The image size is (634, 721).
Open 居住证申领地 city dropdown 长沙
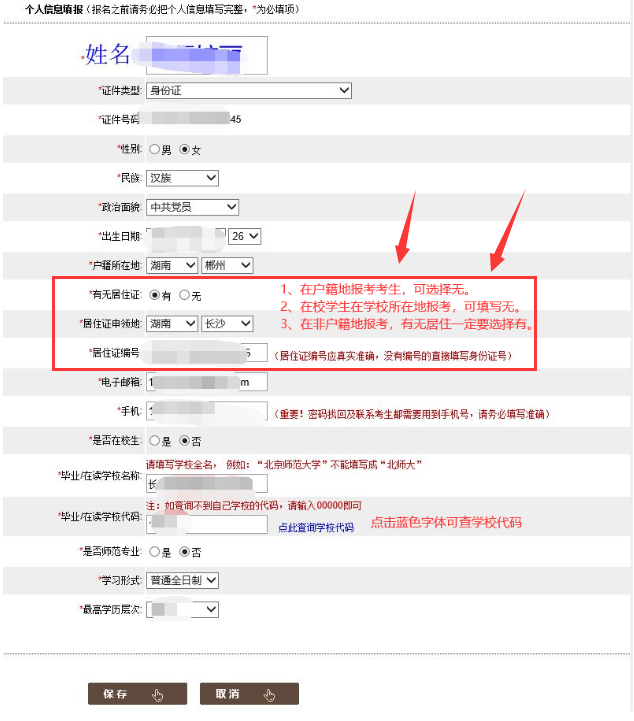227,324
